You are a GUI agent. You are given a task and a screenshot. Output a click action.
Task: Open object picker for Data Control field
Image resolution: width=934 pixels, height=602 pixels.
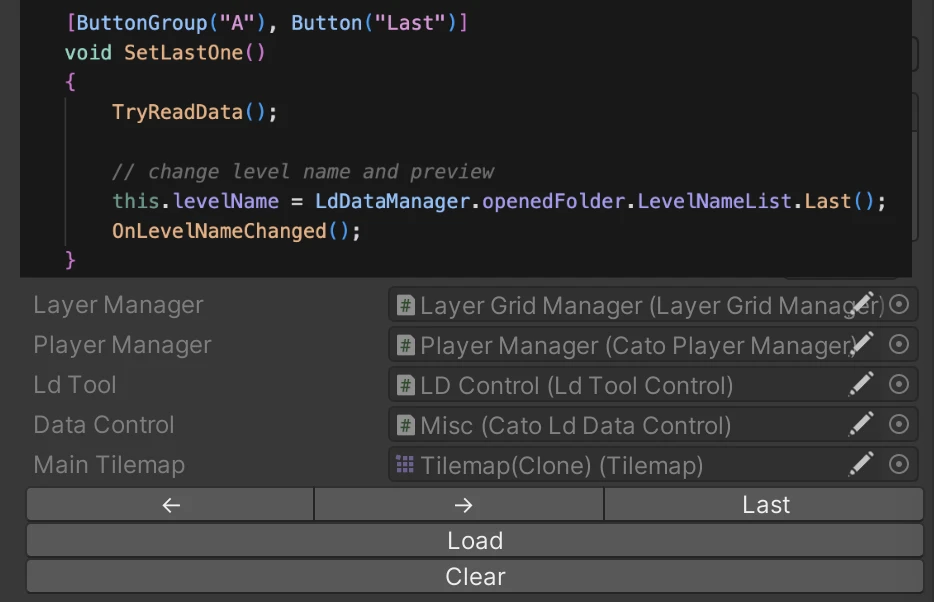(x=899, y=424)
